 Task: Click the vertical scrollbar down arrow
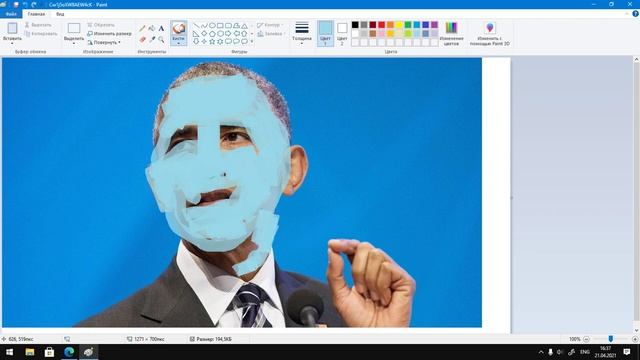[636, 330]
